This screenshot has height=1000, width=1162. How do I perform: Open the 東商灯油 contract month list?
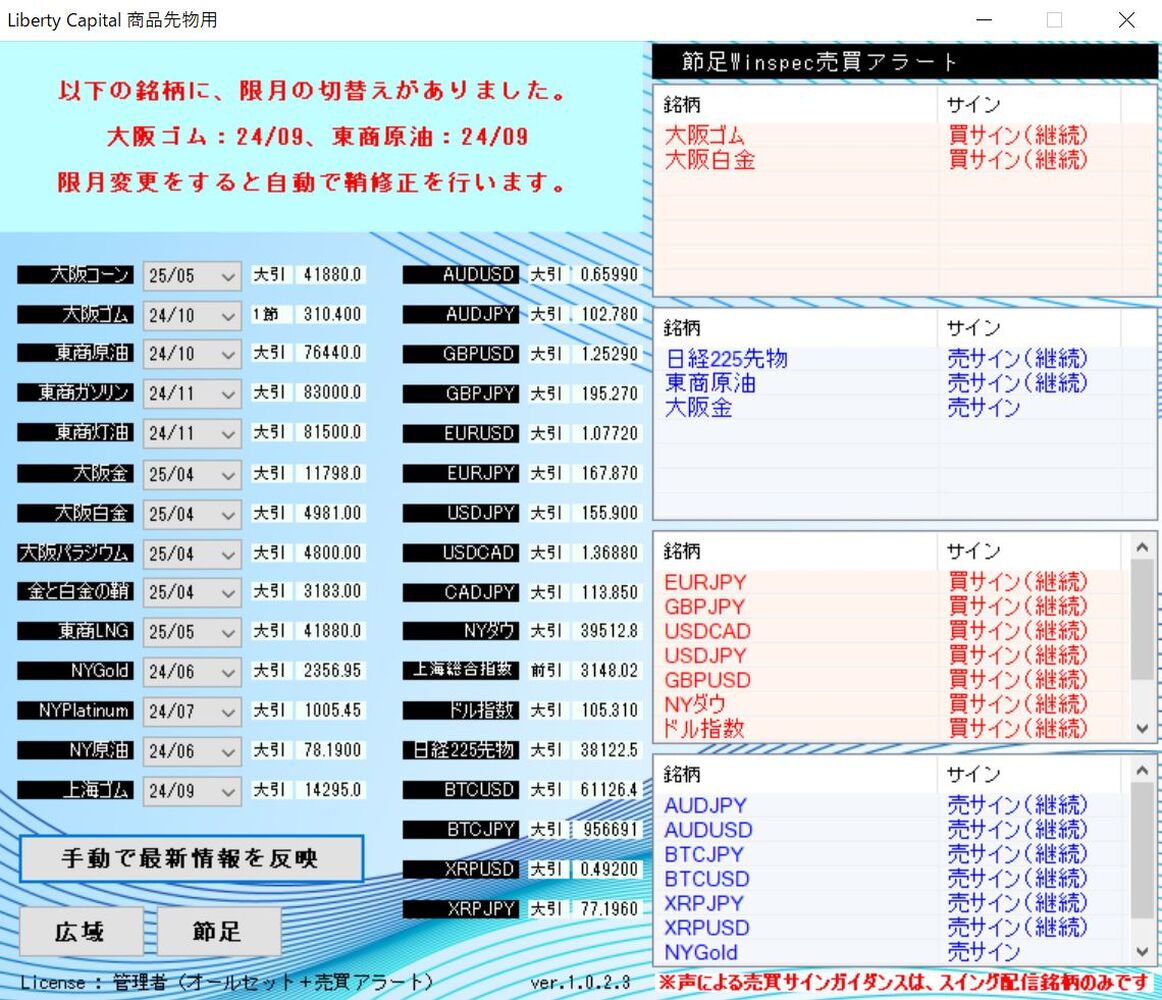[192, 433]
